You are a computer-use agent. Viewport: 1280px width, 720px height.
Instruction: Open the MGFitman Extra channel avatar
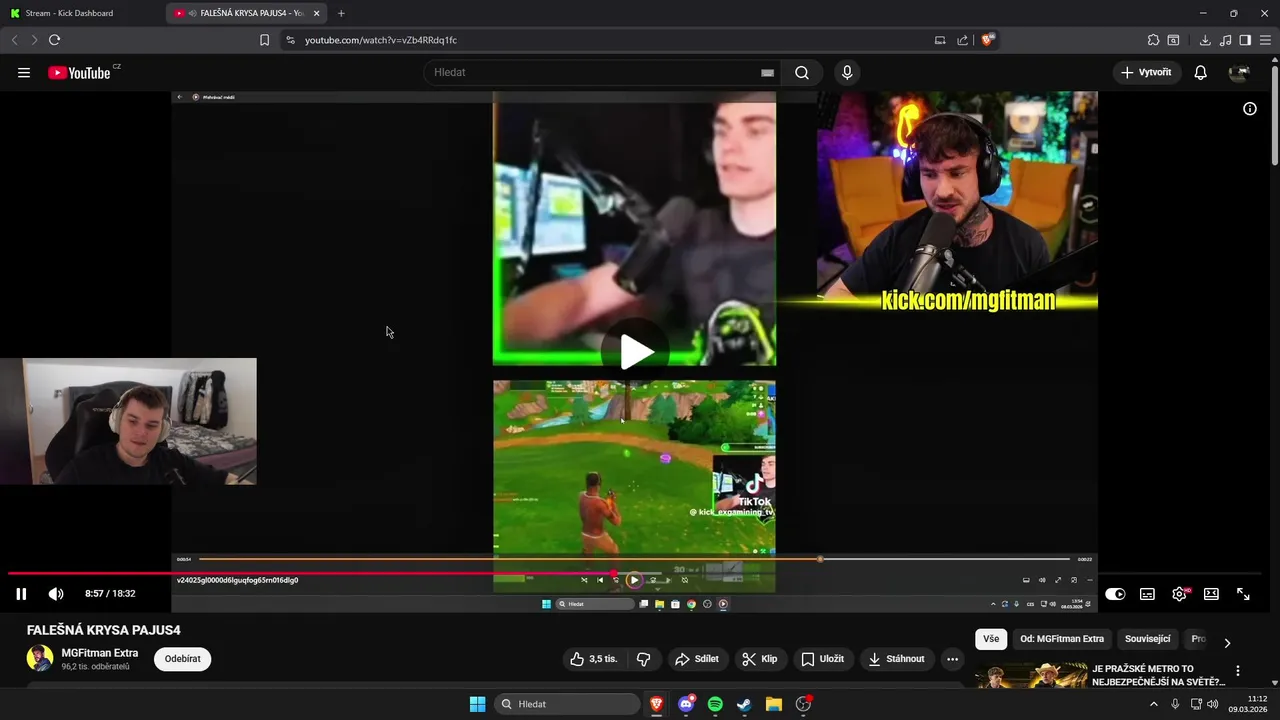coord(40,658)
